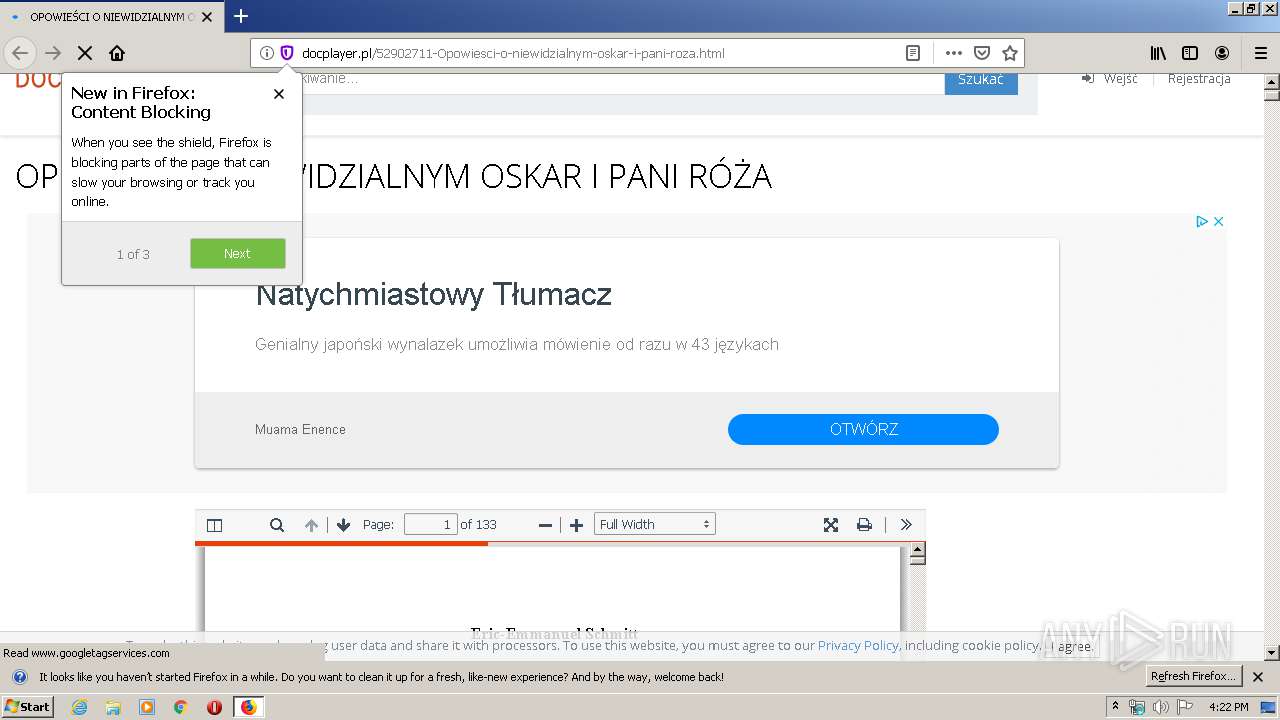Screen dimensions: 1280x720
Task: Open the Content Blocking shield icon
Action: pos(287,53)
